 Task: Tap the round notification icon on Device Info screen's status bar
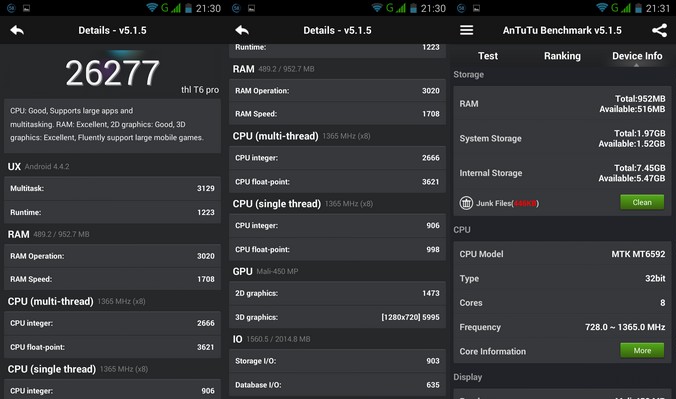point(461,8)
